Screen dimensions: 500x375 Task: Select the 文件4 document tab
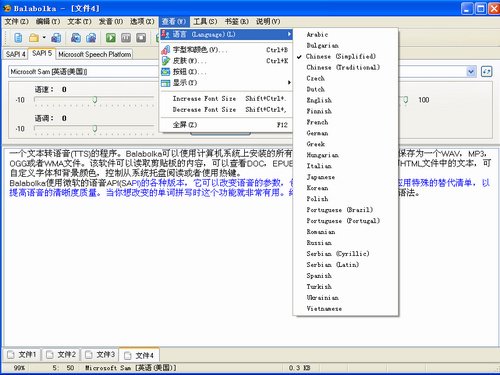(x=139, y=355)
